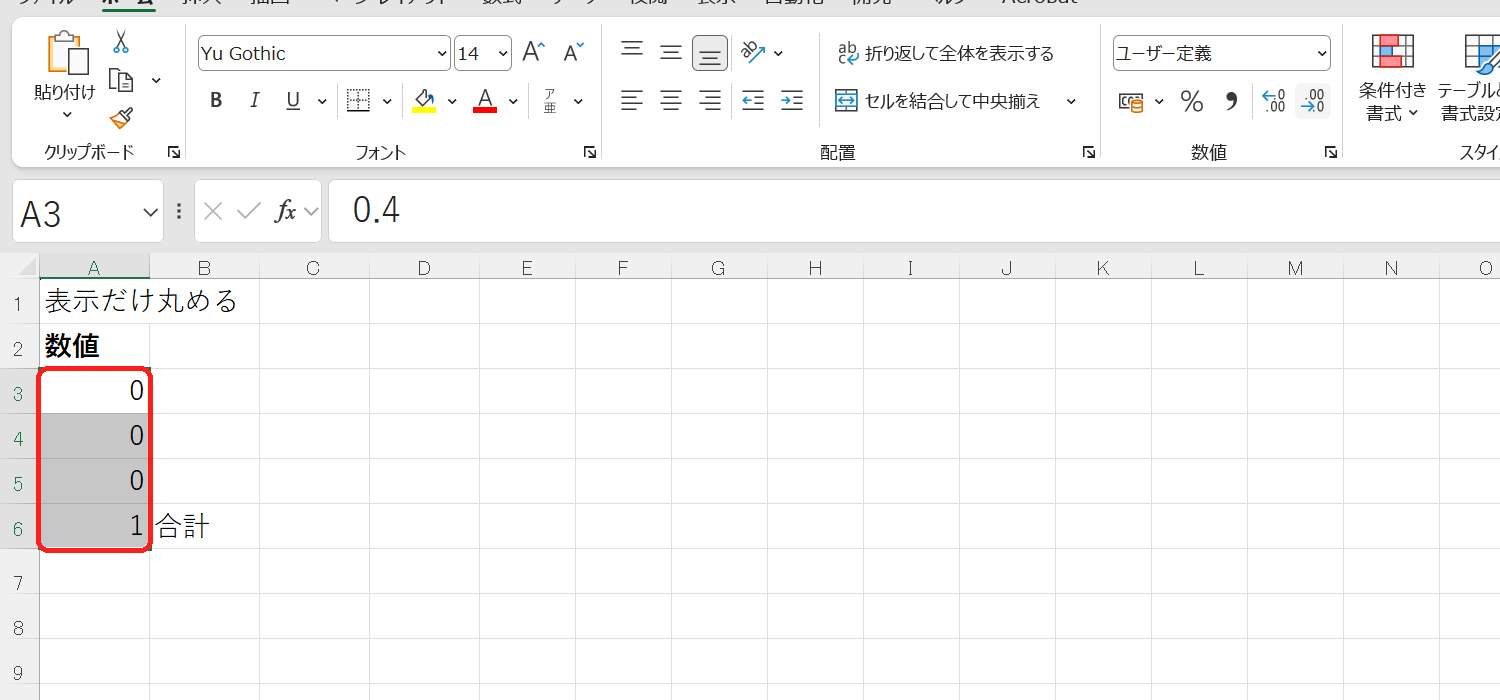Apply percent style
This screenshot has height=700, width=1500.
(x=1191, y=101)
